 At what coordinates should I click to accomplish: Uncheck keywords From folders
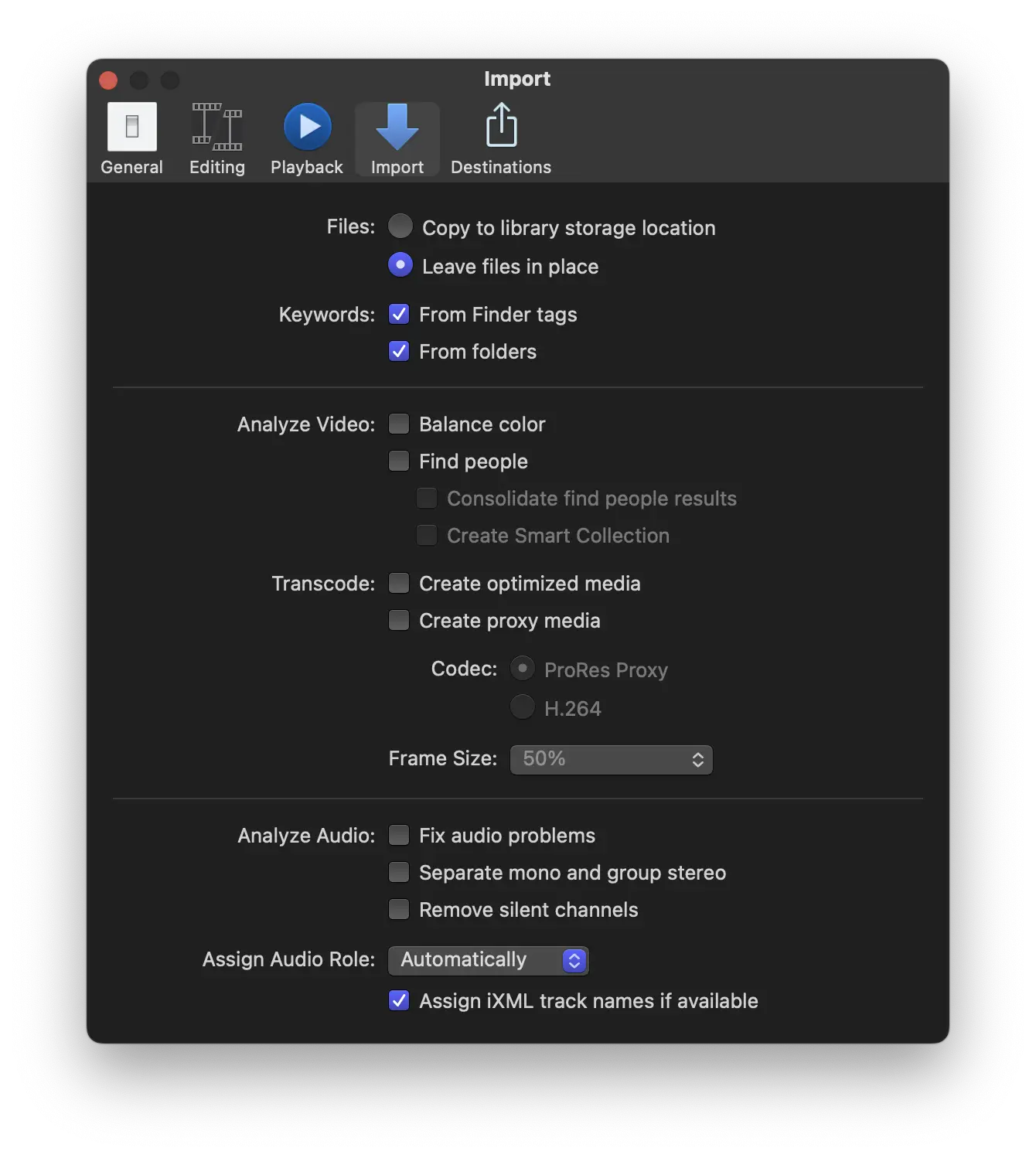[399, 351]
